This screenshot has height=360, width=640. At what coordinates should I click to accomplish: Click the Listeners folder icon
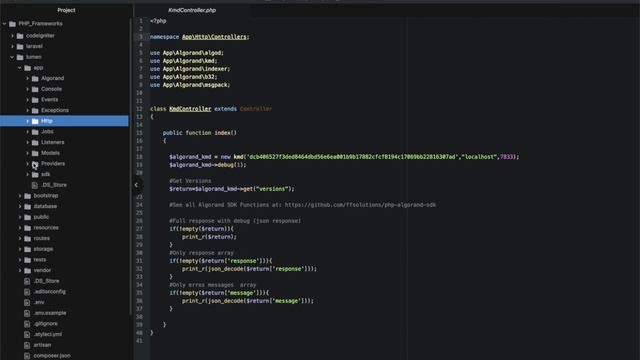[x=35, y=142]
